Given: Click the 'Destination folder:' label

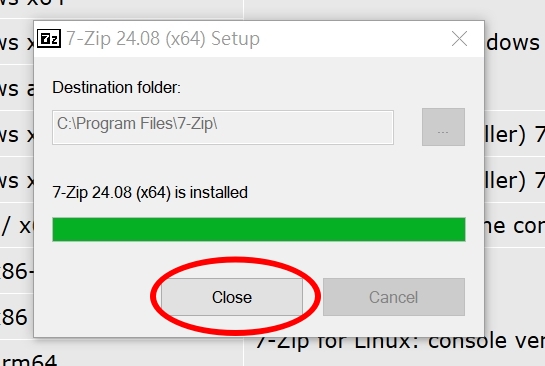Looking at the screenshot, I should 116,87.
